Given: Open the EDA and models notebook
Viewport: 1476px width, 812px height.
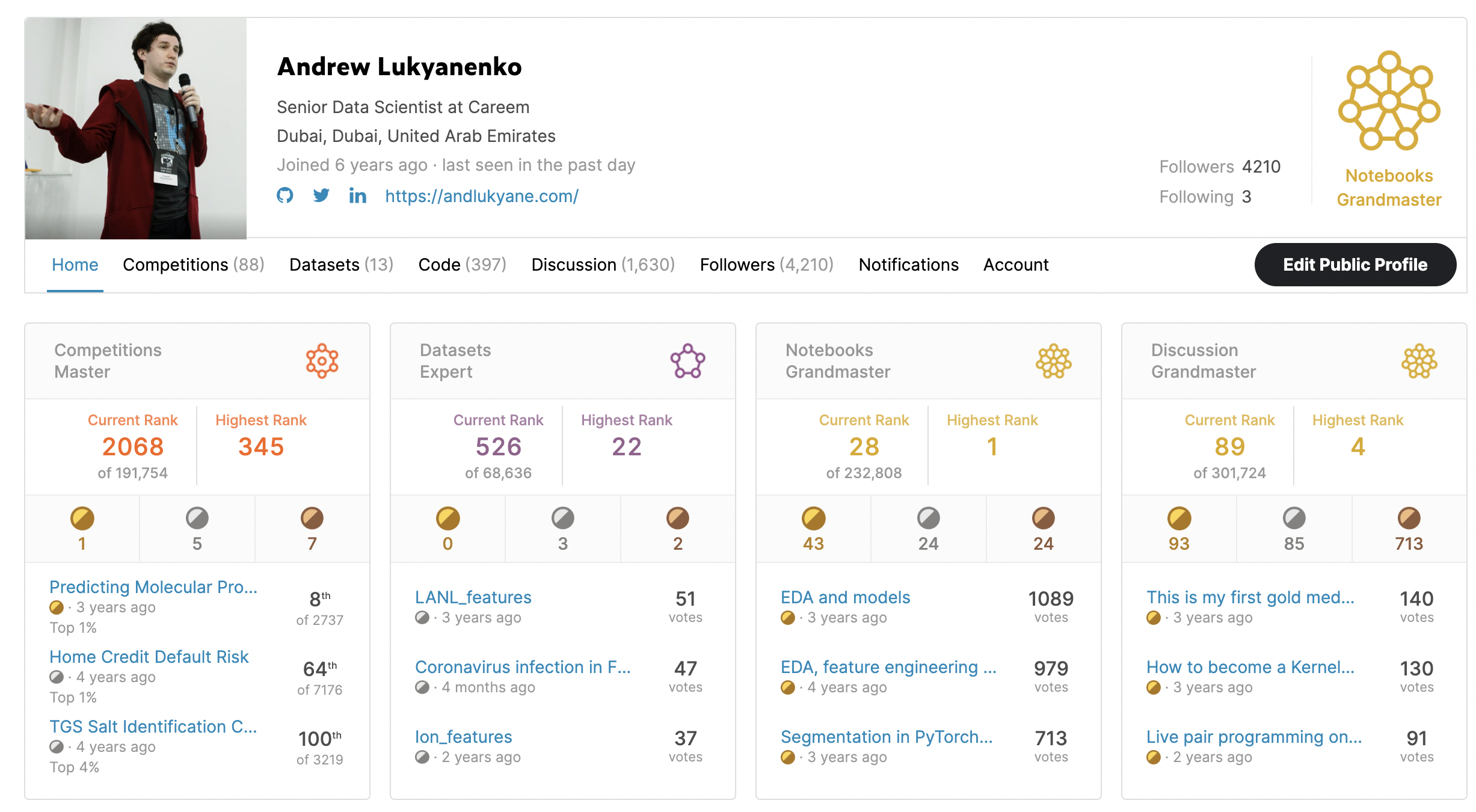Looking at the screenshot, I should pyautogui.click(x=845, y=597).
